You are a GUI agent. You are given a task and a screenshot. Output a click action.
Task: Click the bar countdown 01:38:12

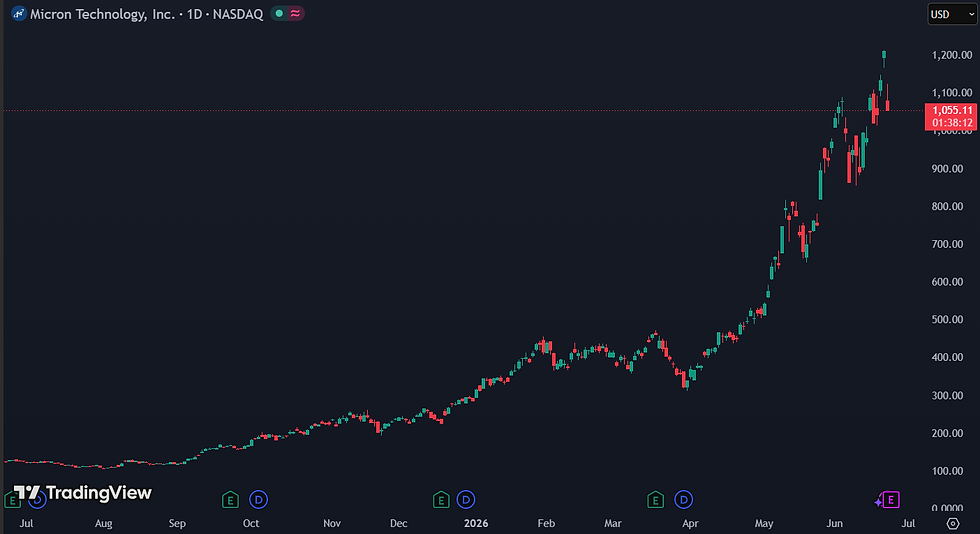952,123
